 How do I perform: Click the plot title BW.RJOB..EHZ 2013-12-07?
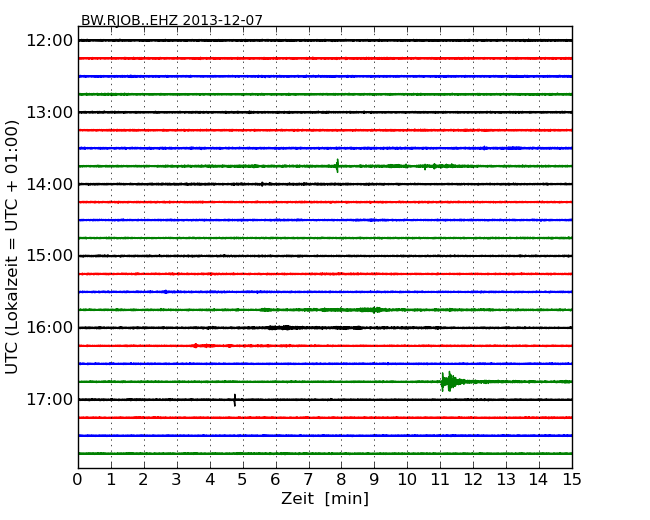pos(172,20)
